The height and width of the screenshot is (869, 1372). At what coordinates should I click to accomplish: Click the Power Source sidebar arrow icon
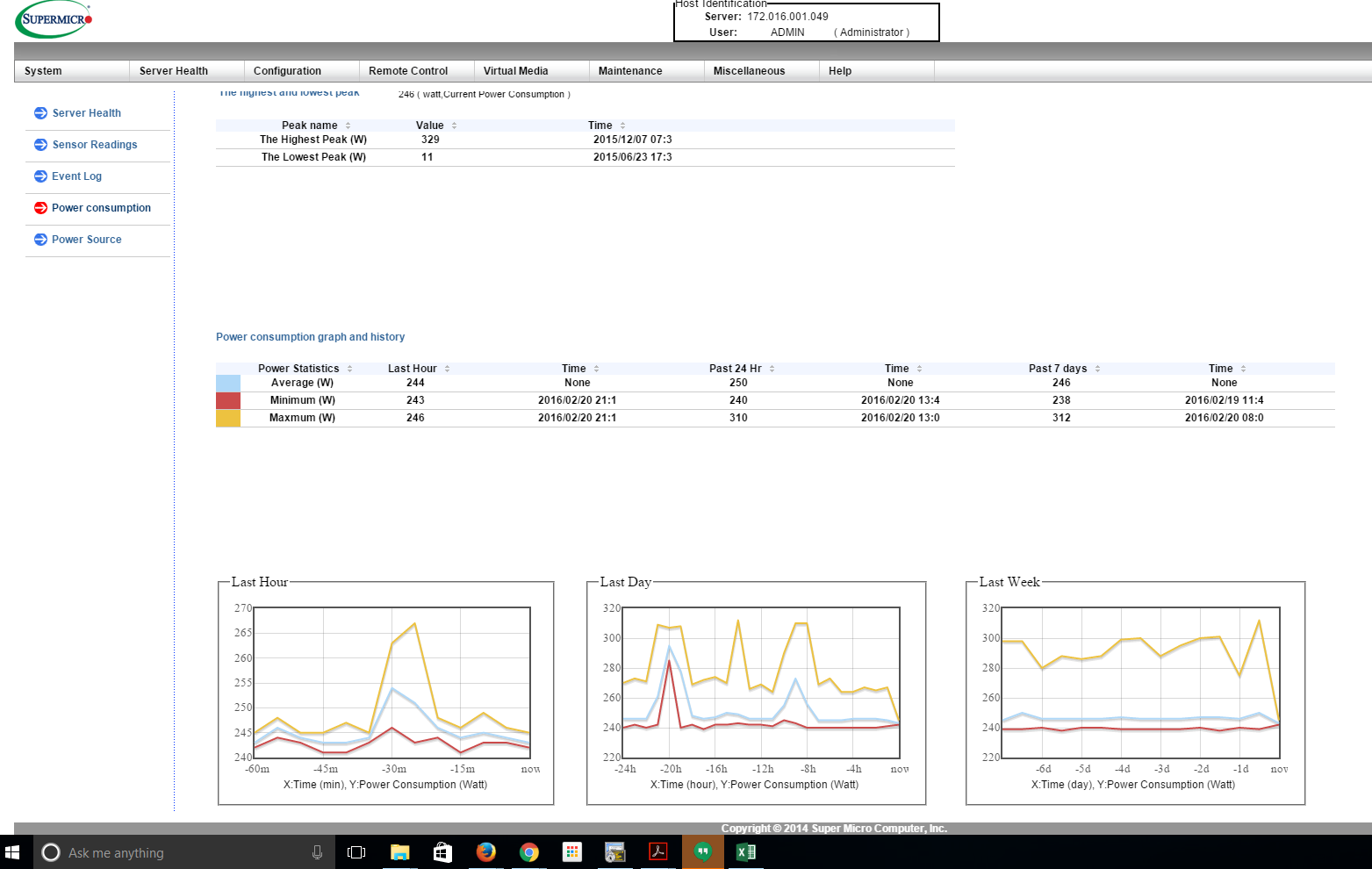click(x=40, y=240)
